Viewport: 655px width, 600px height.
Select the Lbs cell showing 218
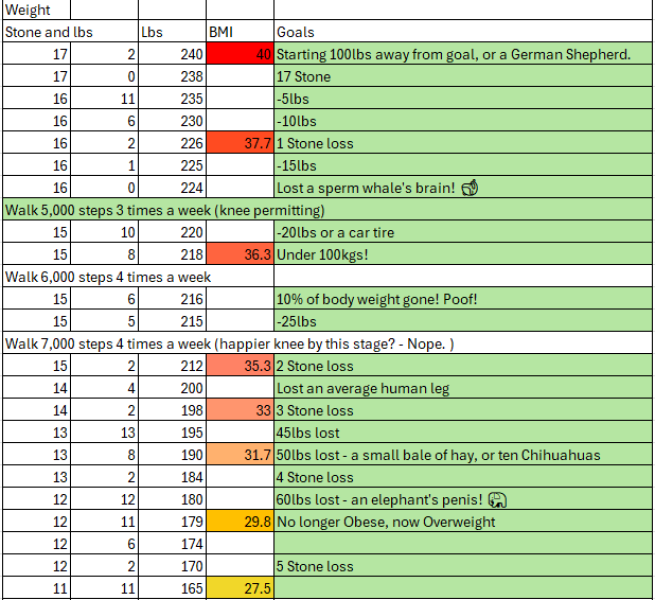click(x=172, y=254)
